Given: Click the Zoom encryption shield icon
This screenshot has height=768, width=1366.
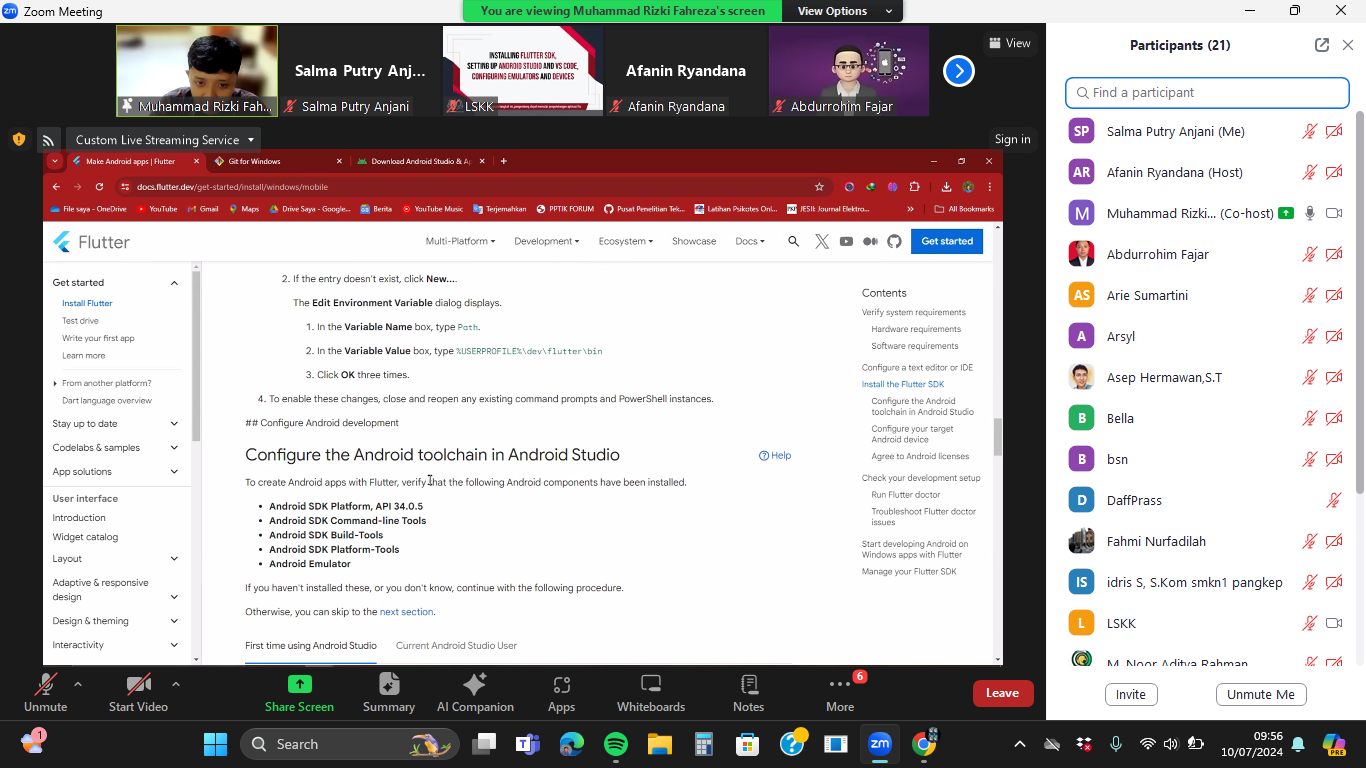Looking at the screenshot, I should (19, 139).
